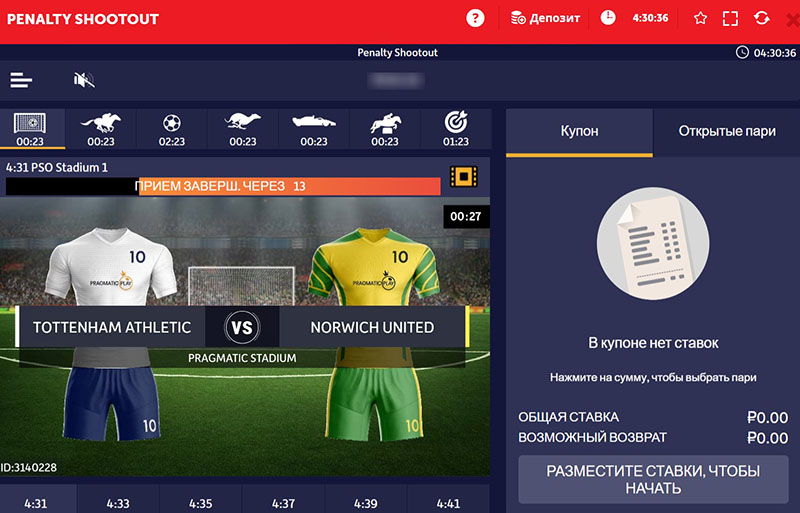The image size is (800, 513).
Task: Click Tottenham Athletic team name
Action: pos(112,327)
